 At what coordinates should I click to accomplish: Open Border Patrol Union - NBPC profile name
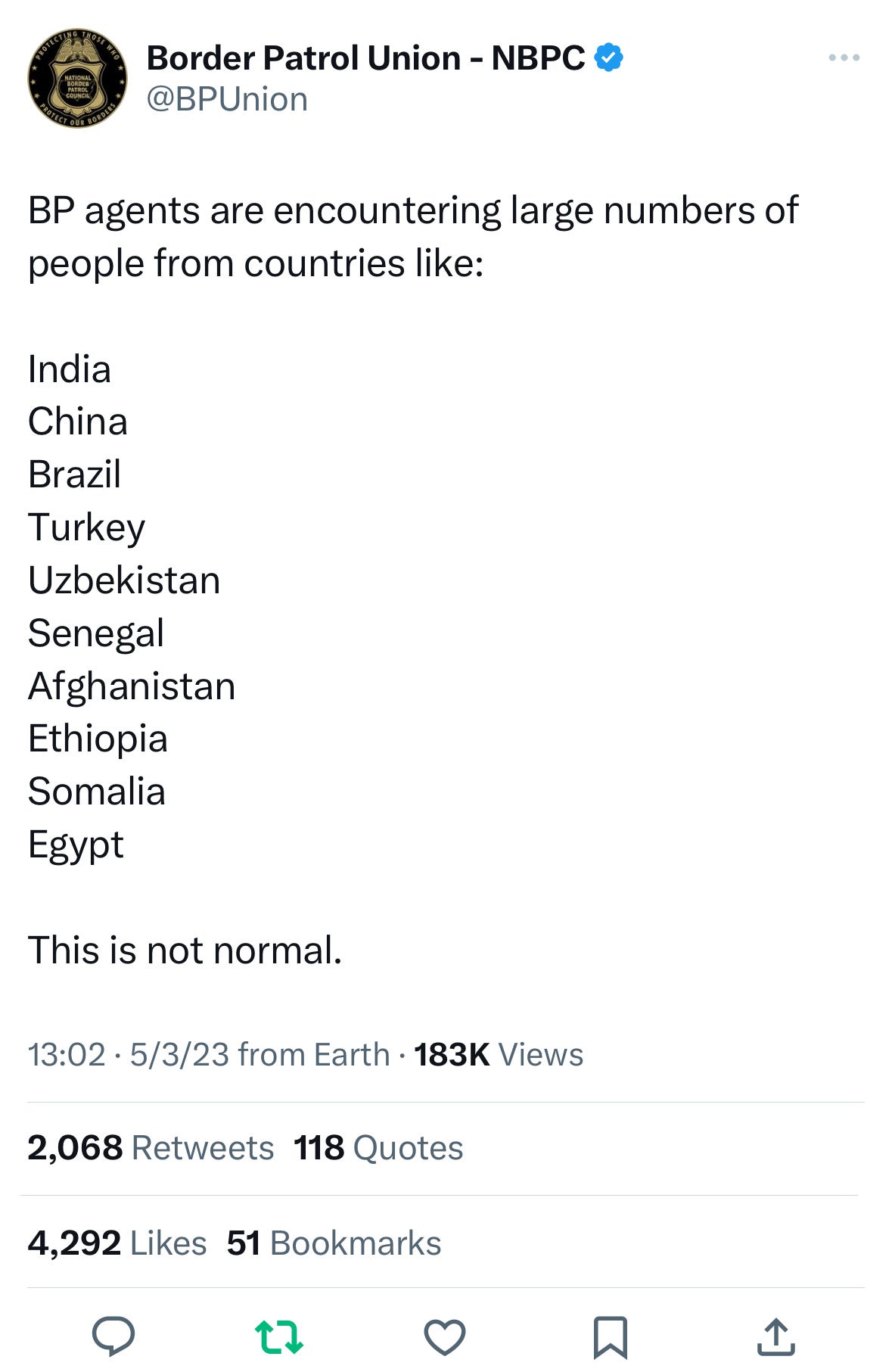point(365,58)
